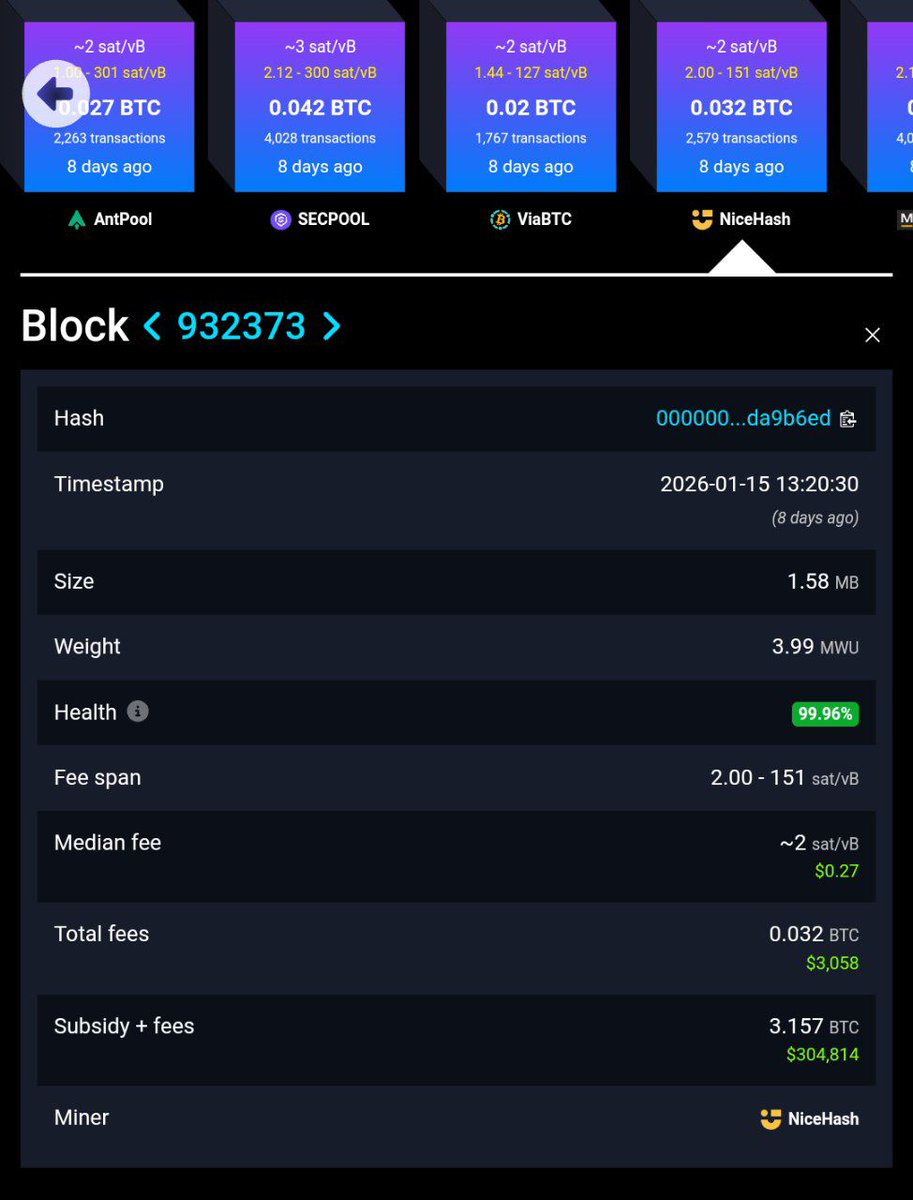The height and width of the screenshot is (1200, 913).
Task: Open the ViaBTC pool link
Action: tap(531, 219)
